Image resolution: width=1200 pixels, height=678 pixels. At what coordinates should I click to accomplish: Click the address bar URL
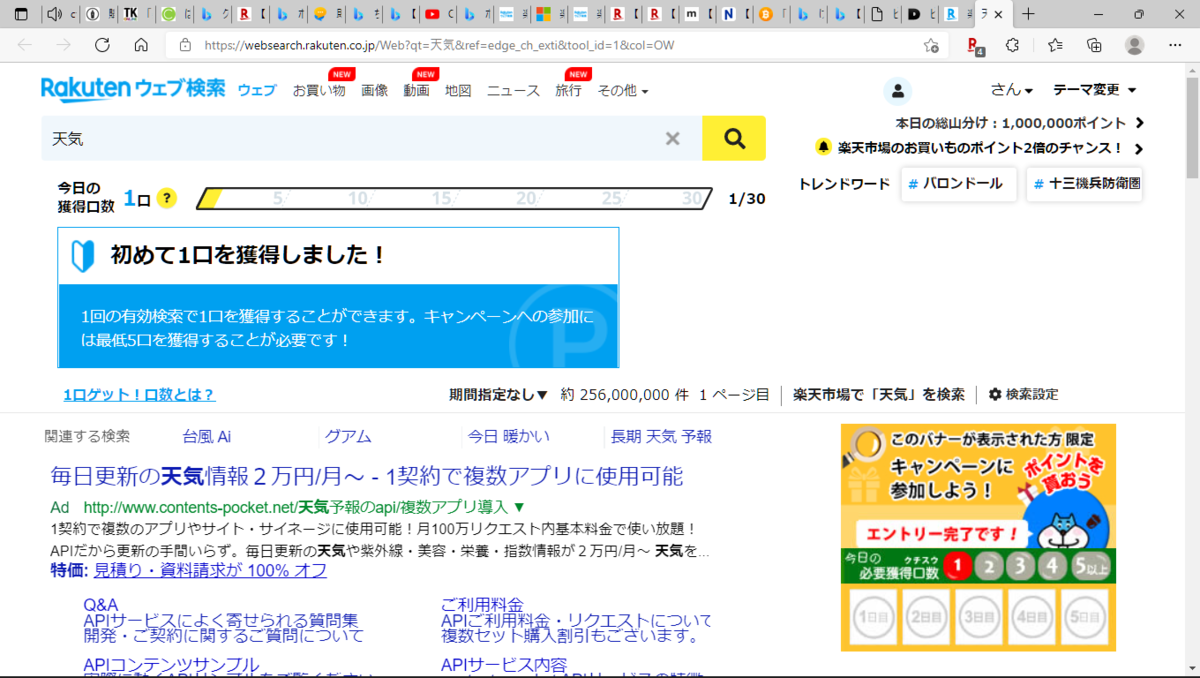coord(440,45)
